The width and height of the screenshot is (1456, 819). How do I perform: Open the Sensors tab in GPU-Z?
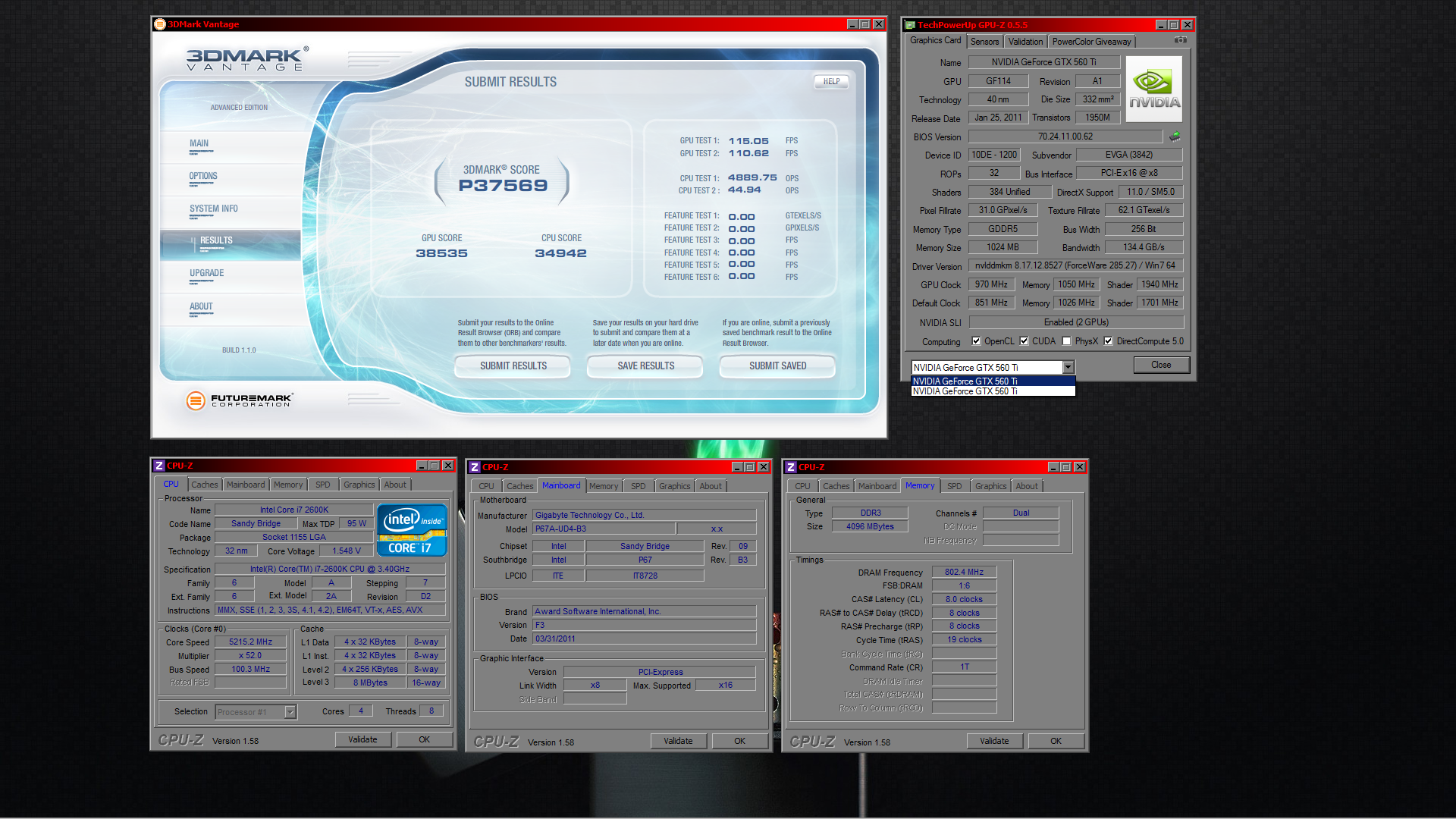tap(984, 42)
